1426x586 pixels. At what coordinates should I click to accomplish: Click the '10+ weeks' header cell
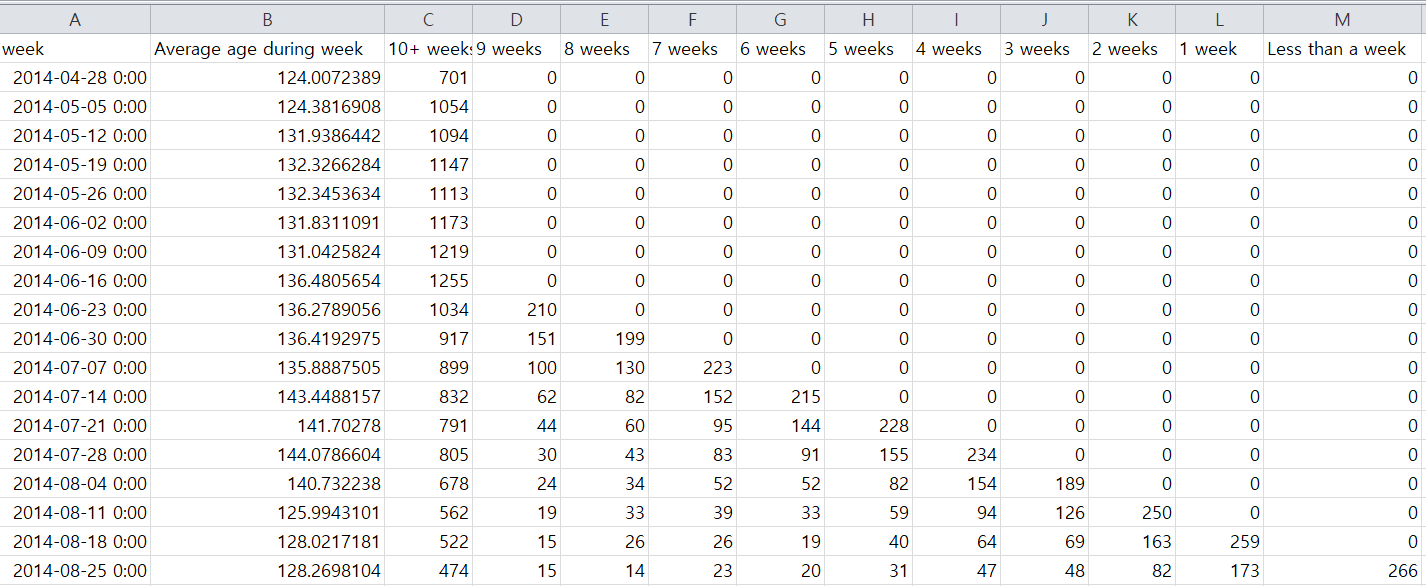(x=428, y=48)
